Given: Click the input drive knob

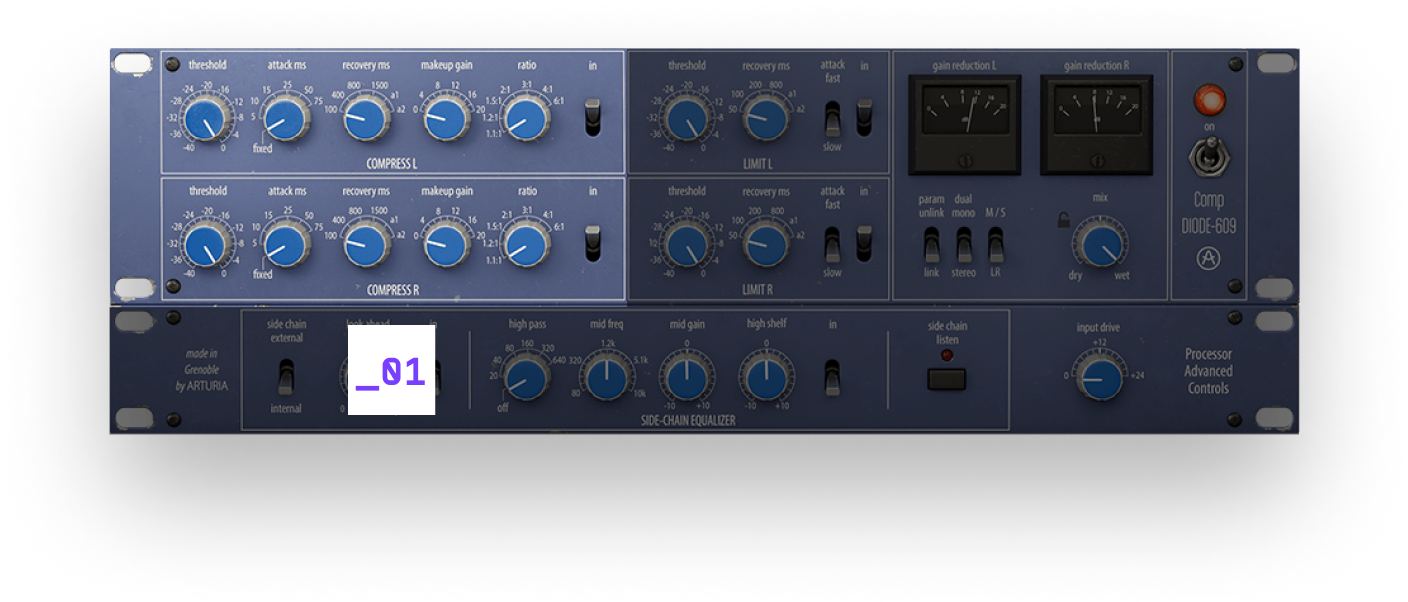Looking at the screenshot, I should (1099, 378).
